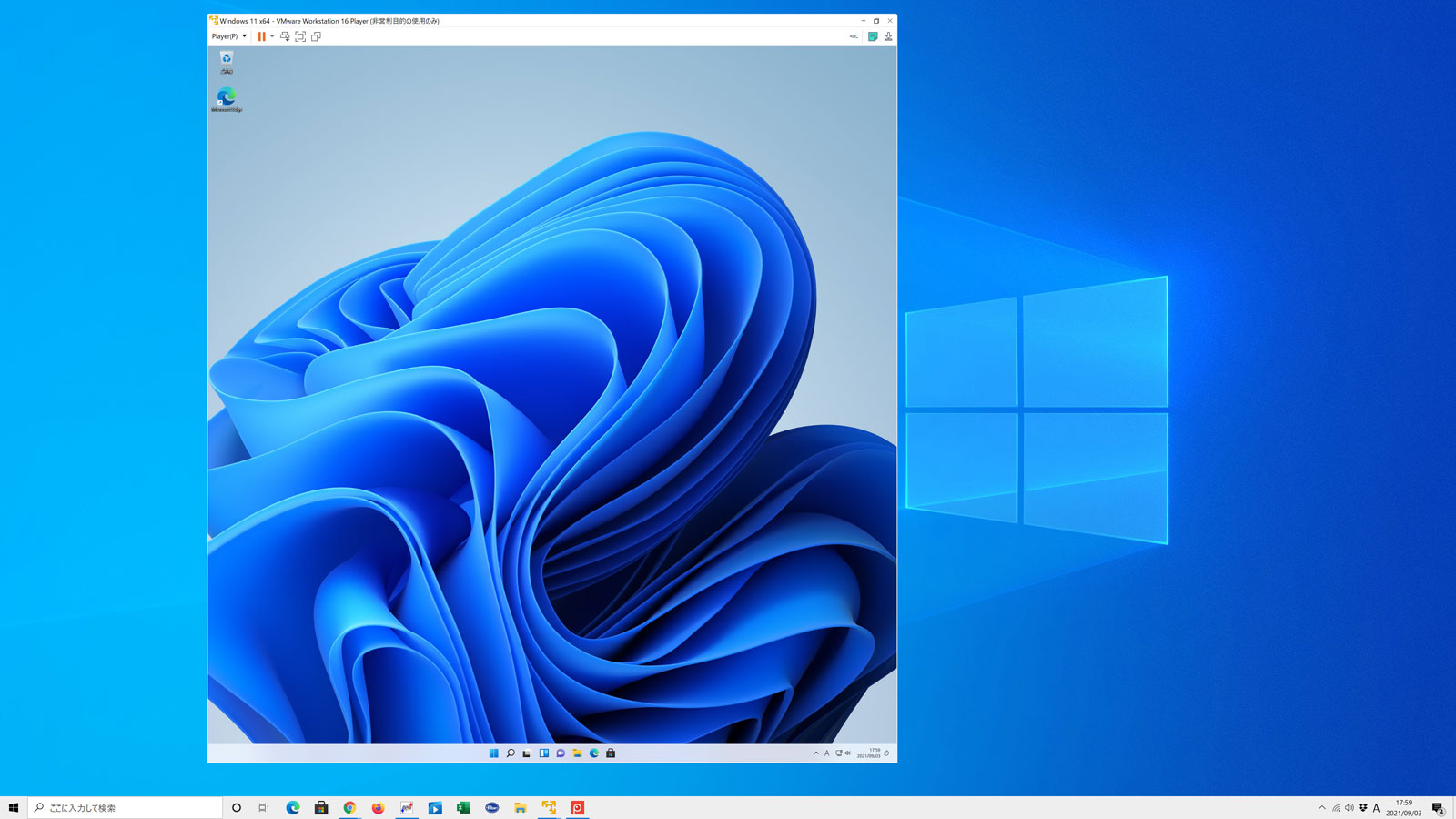Open Search on the Windows 11 taskbar
Viewport: 1456px width, 819px height.
coord(511,753)
